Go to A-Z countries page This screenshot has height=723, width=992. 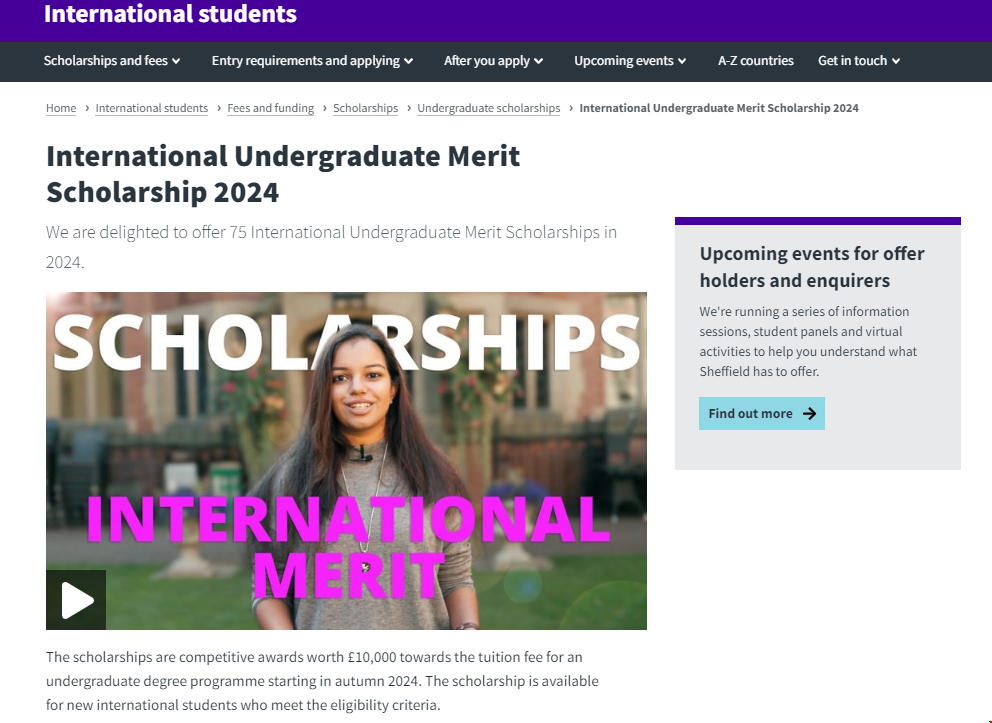click(x=755, y=61)
